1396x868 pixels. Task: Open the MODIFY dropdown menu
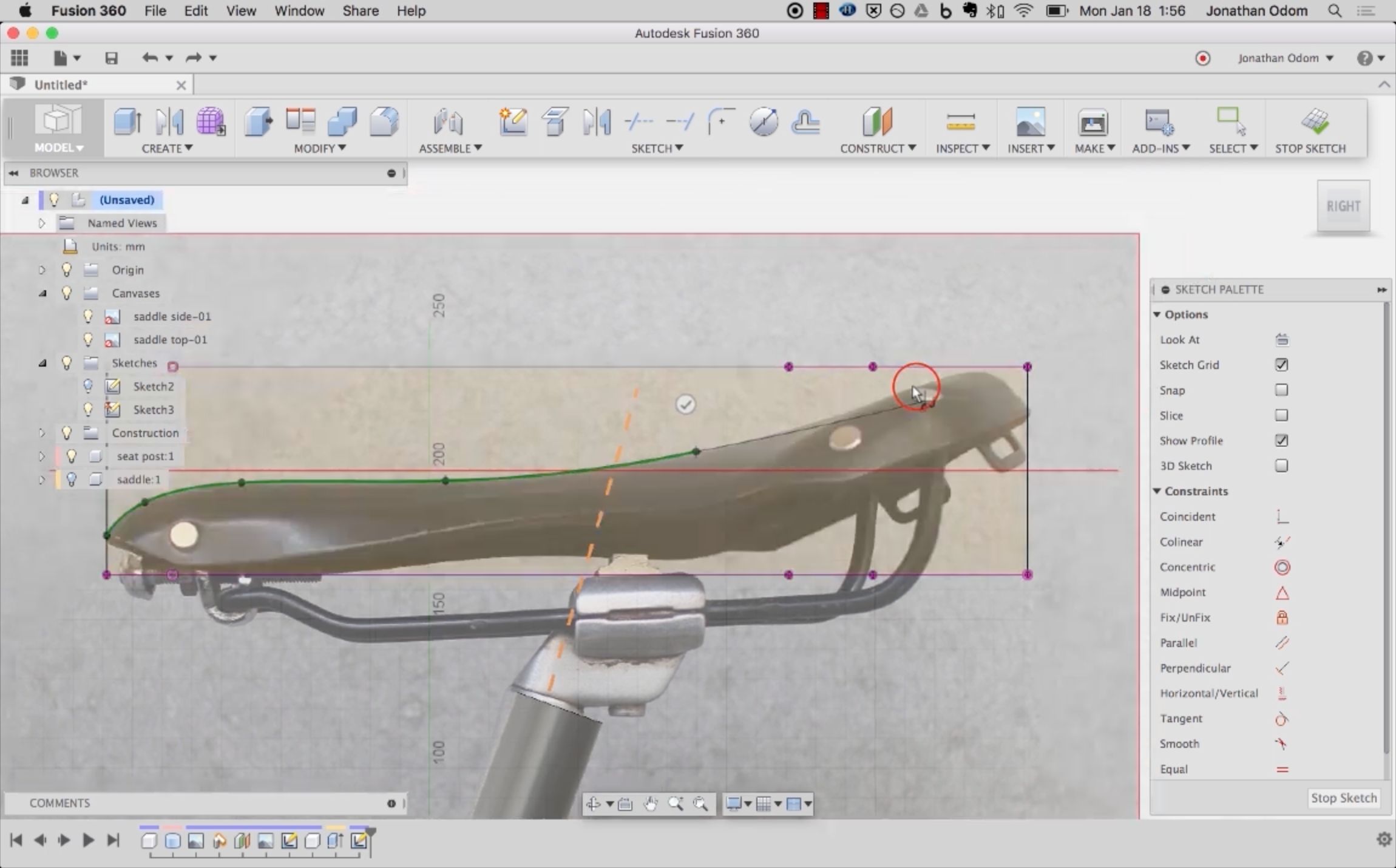click(320, 149)
